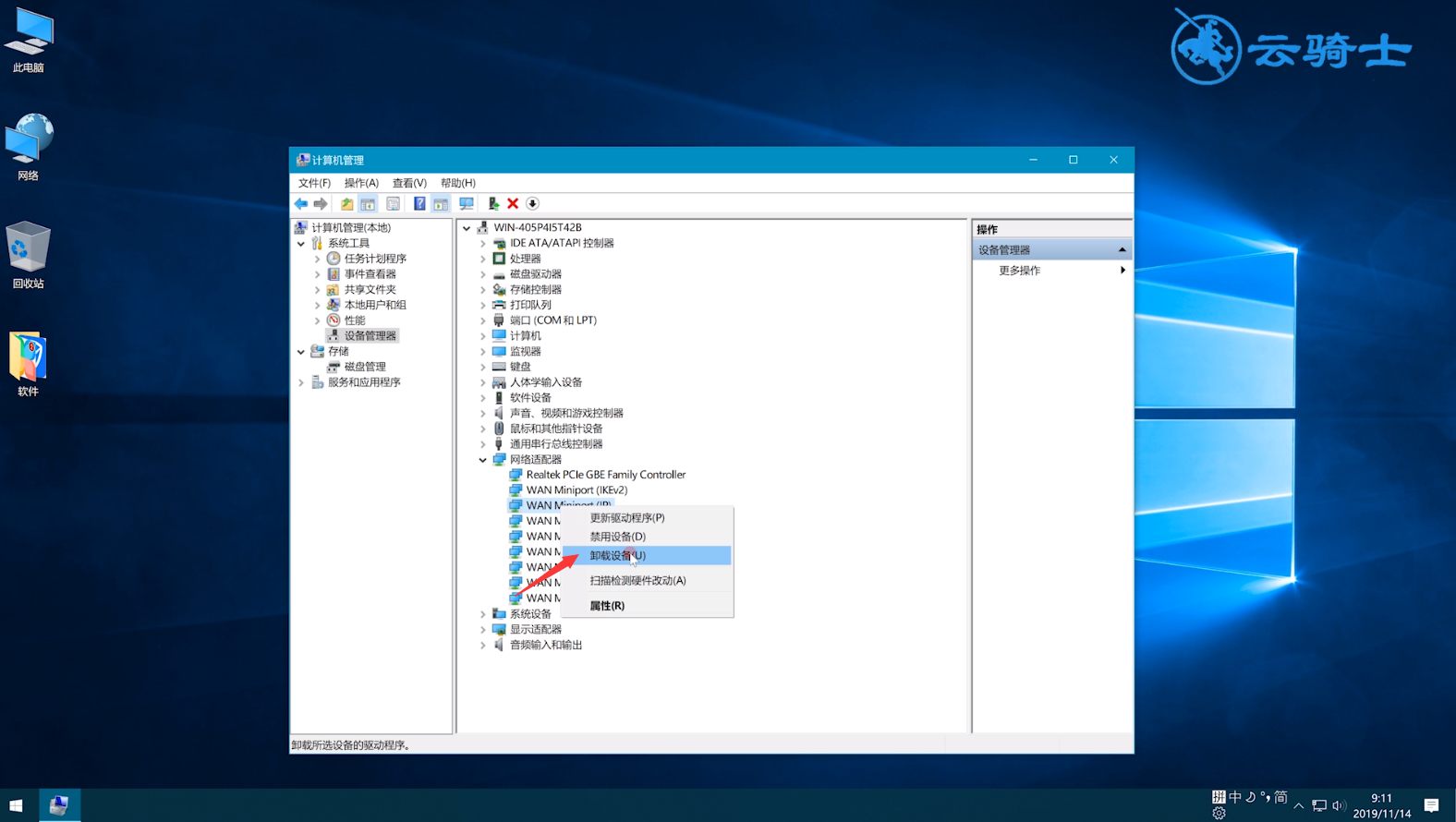Select Realtek PCIe GBE Family Controller
Image resolution: width=1456 pixels, height=822 pixels.
[606, 475]
